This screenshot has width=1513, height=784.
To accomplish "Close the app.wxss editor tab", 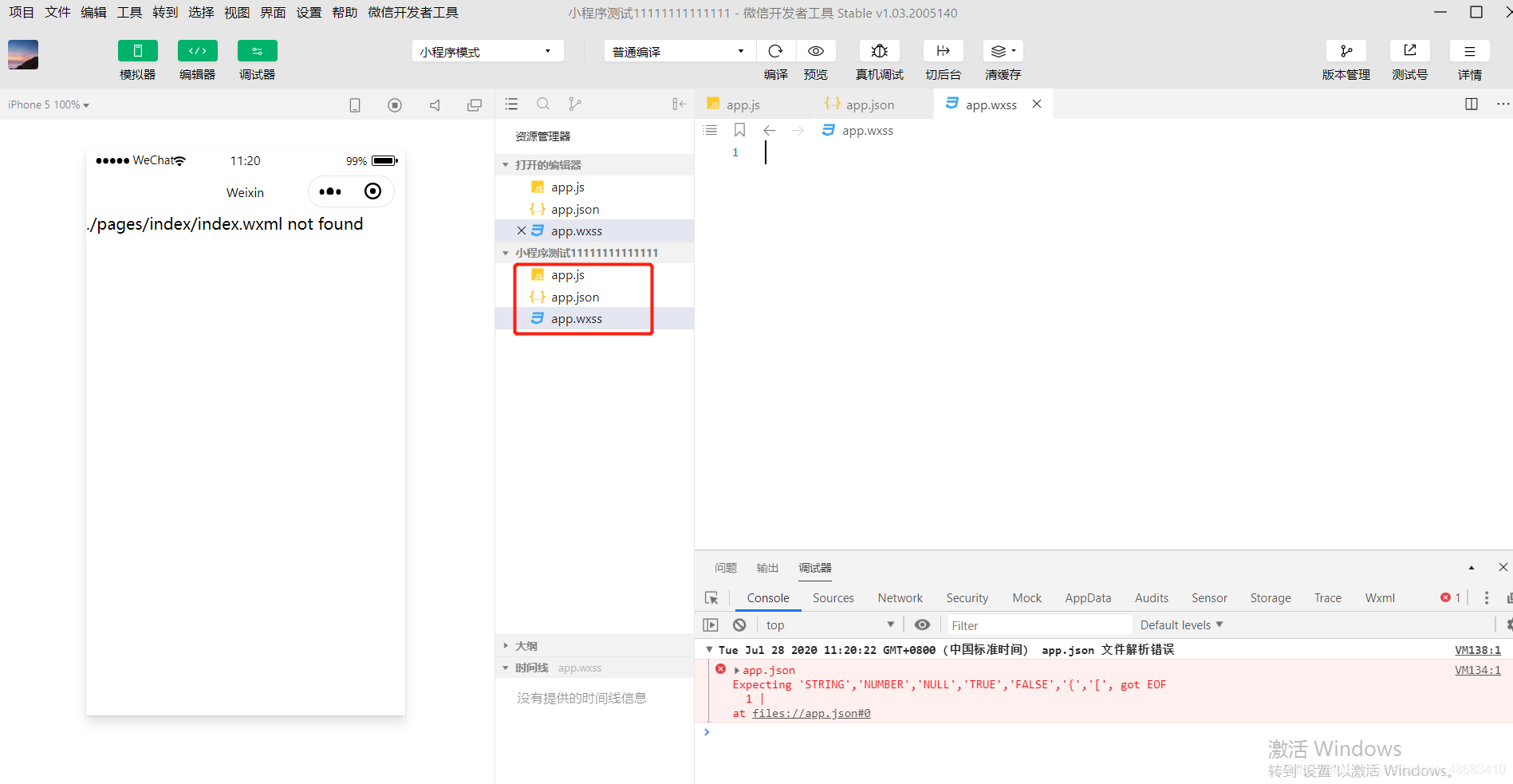I will tap(1037, 104).
